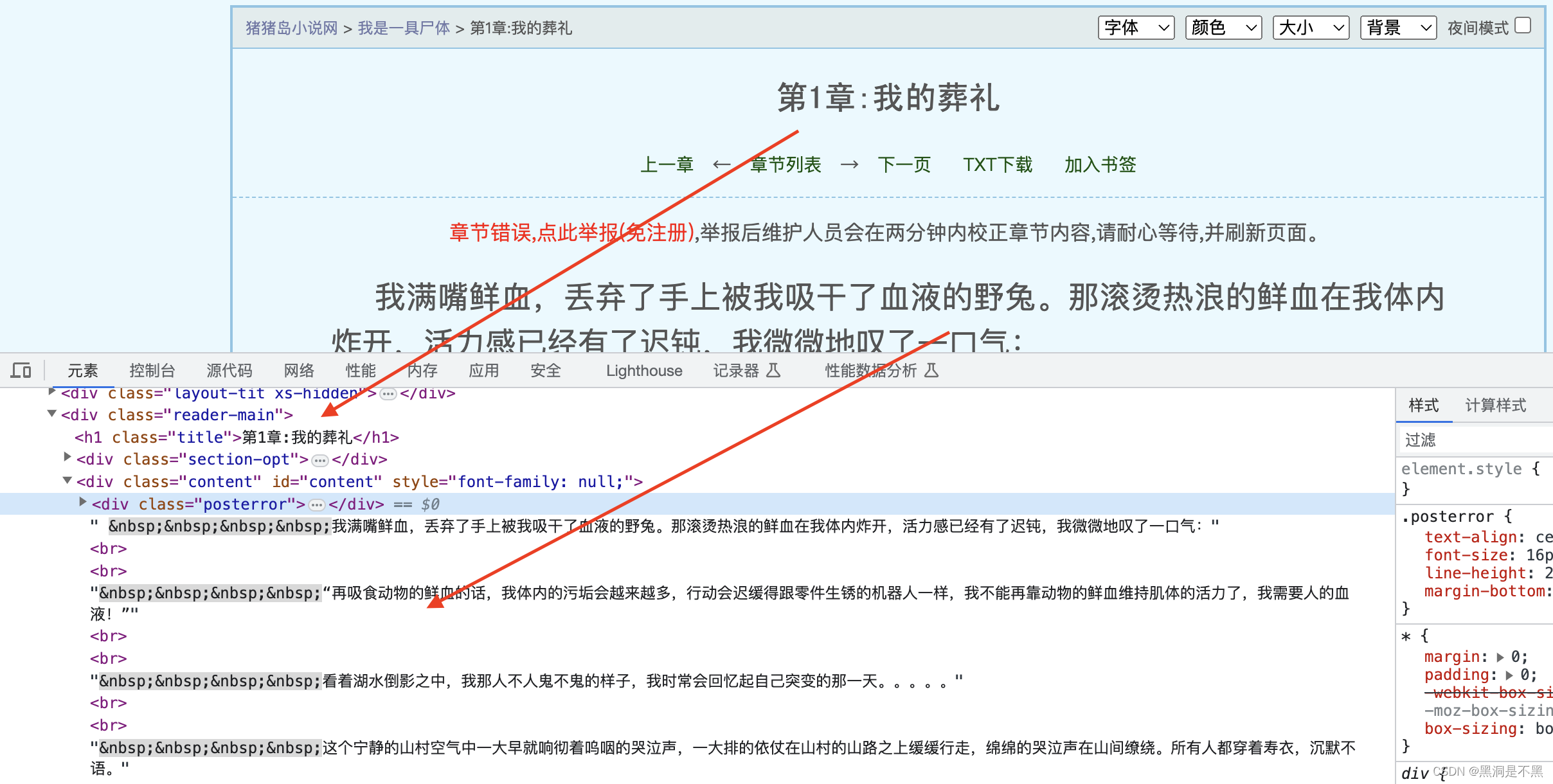
Task: Click the 过滤 styles filter field
Action: 1477,440
